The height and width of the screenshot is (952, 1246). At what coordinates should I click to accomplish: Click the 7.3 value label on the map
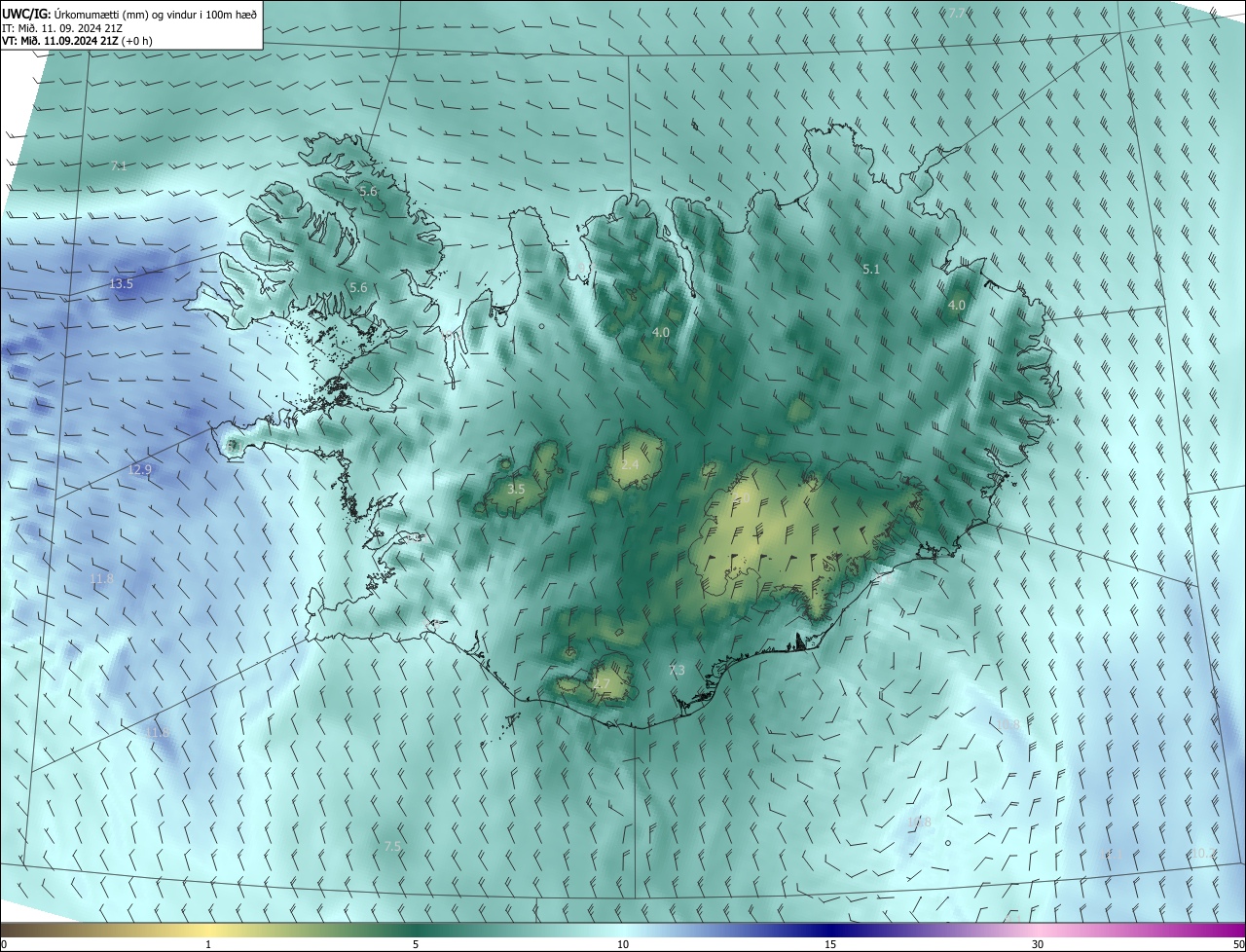[x=677, y=671]
